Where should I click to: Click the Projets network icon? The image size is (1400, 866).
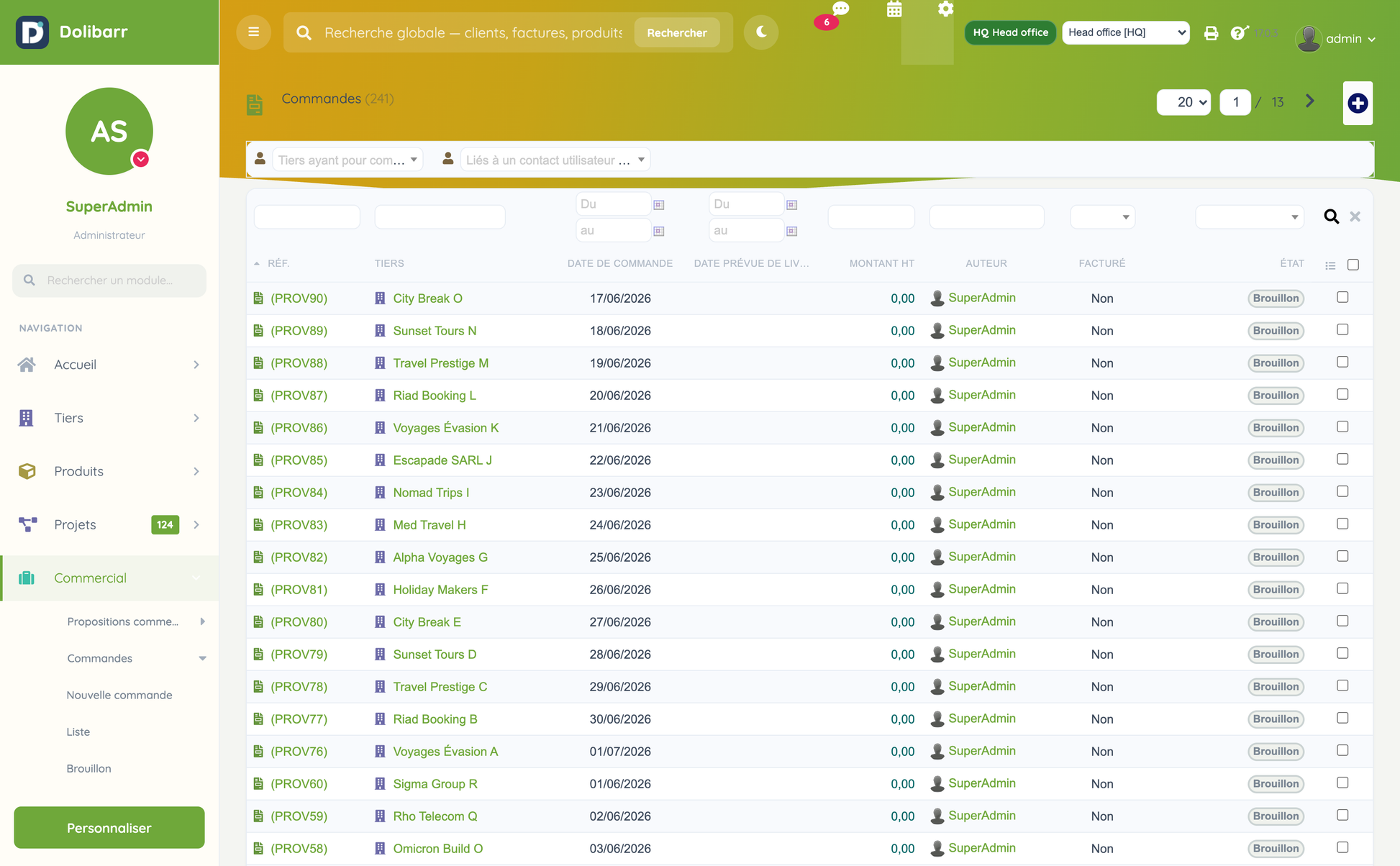pos(27,524)
